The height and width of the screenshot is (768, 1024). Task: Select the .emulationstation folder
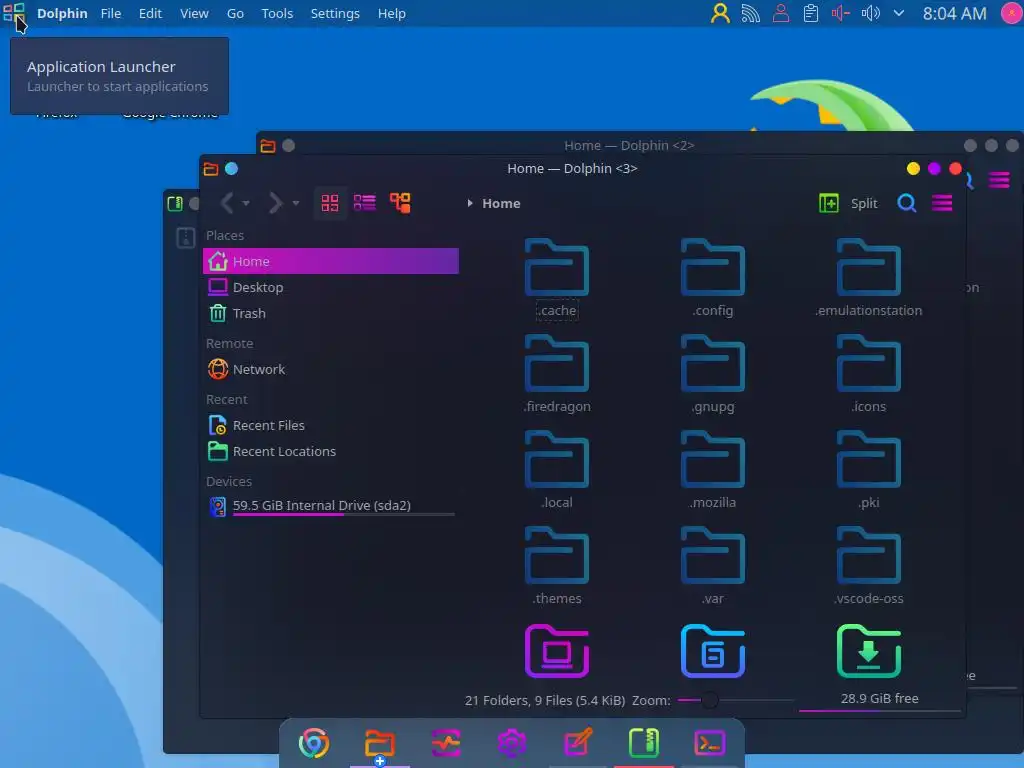869,278
